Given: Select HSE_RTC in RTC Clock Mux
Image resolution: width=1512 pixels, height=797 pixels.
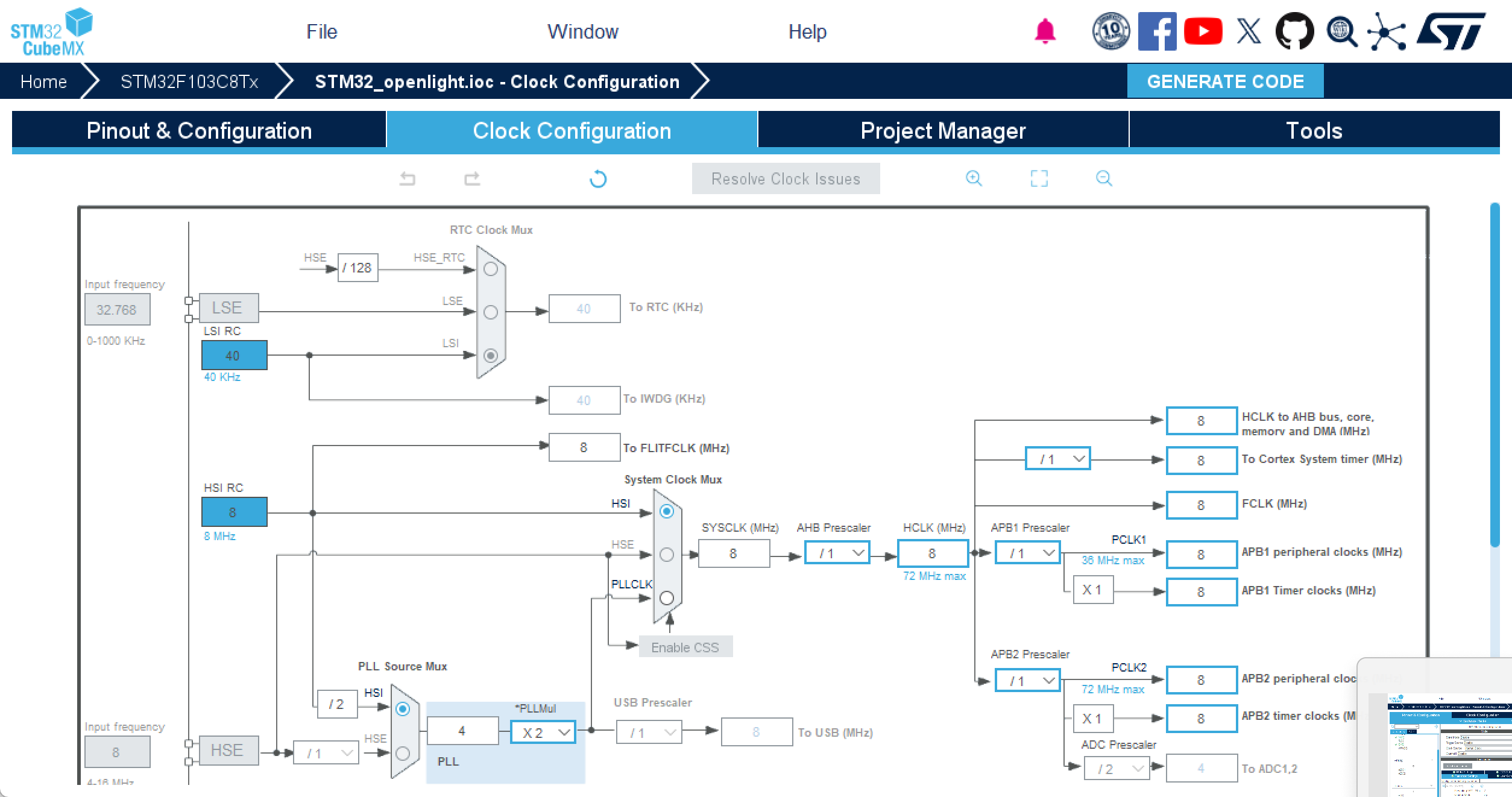Looking at the screenshot, I should point(491,269).
